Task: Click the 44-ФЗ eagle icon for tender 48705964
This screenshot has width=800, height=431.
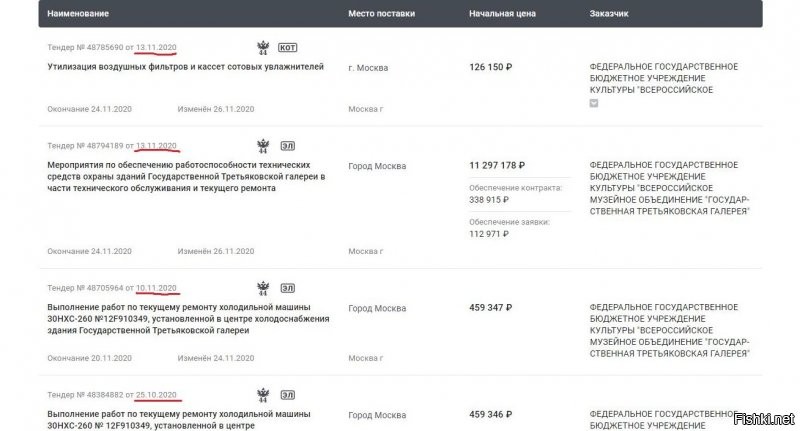Action: coord(263,288)
